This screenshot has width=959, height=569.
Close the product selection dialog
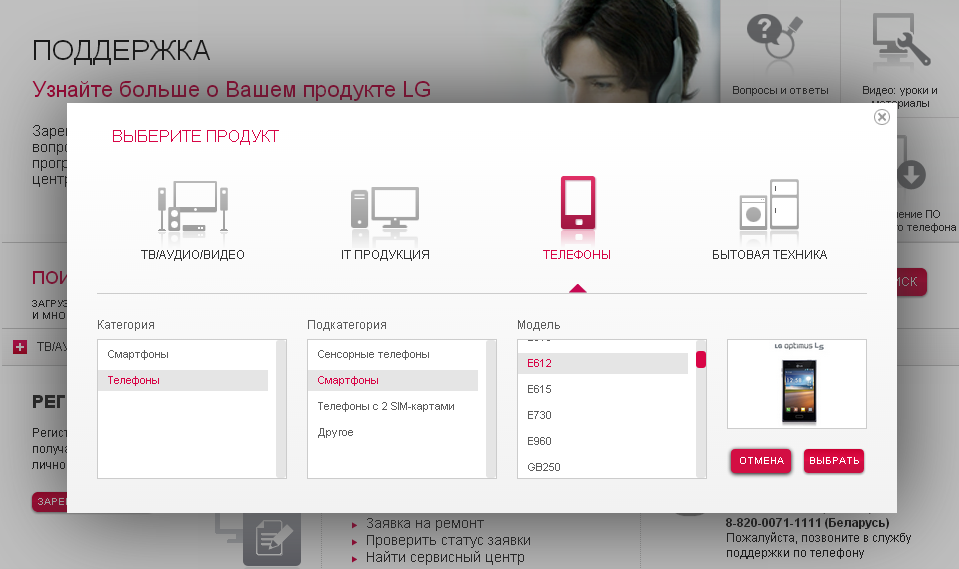[881, 117]
